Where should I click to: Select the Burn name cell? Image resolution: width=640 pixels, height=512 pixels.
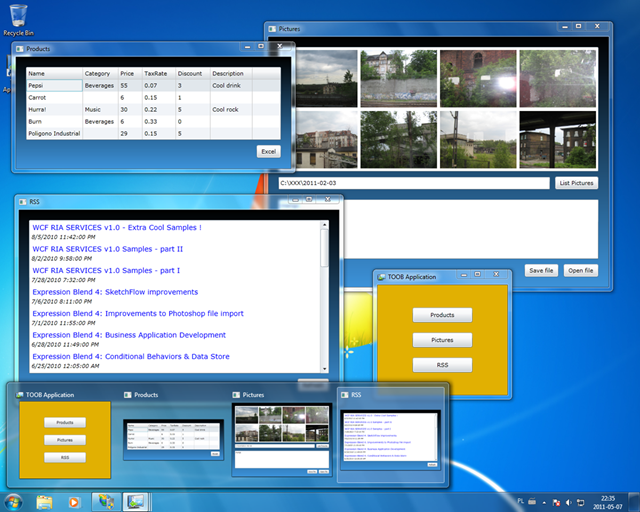point(54,121)
